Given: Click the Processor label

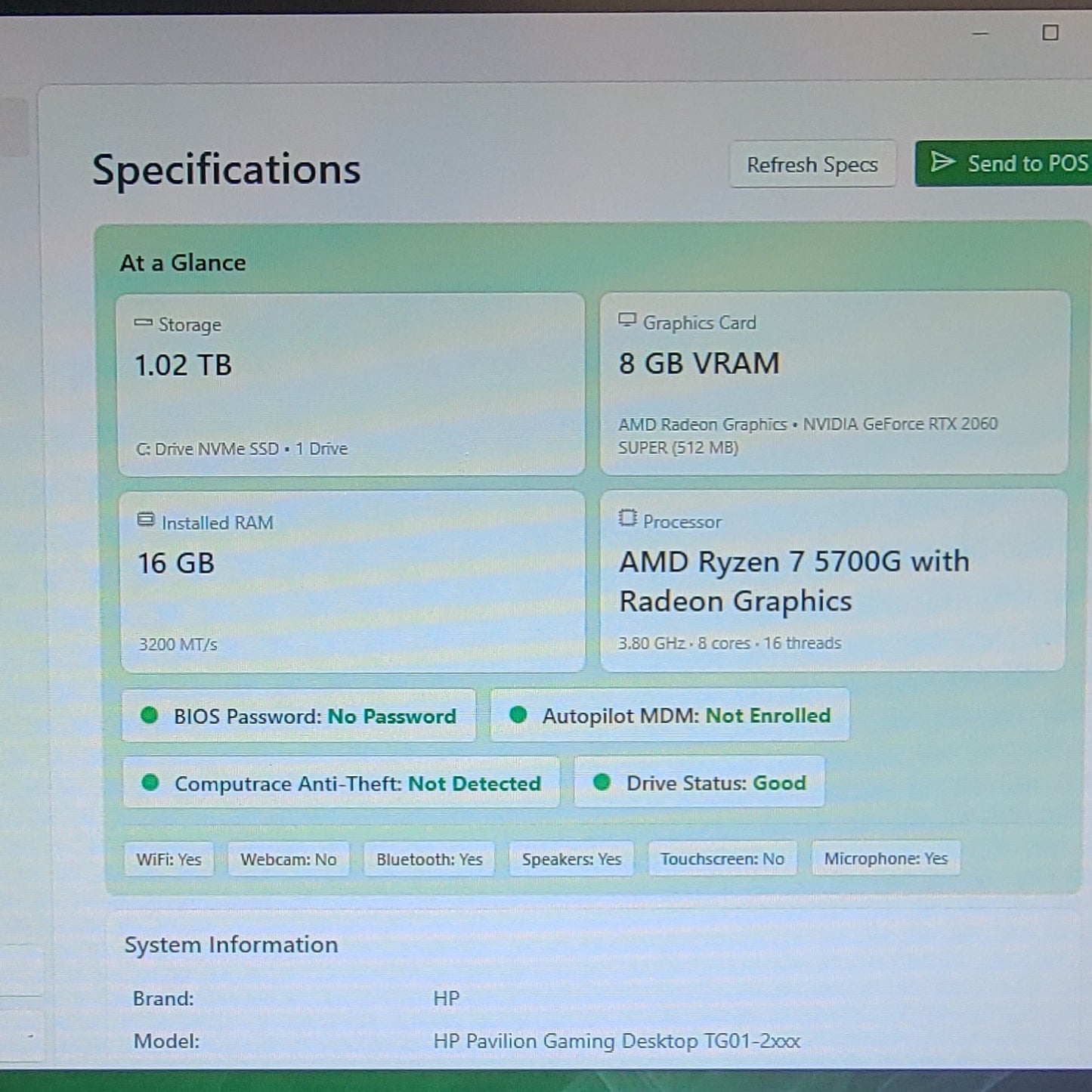Looking at the screenshot, I should point(682,521).
